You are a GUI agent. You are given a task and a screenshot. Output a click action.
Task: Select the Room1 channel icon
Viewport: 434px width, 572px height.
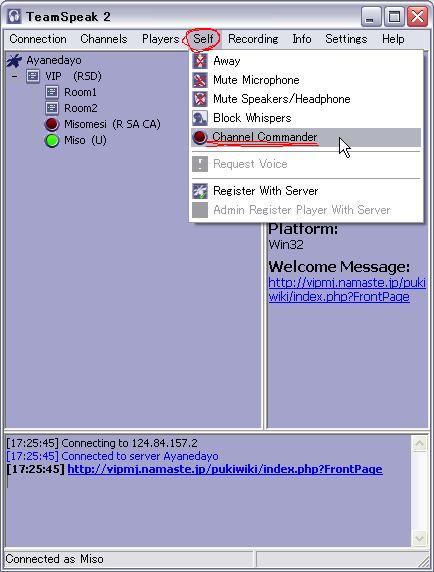[x=52, y=92]
